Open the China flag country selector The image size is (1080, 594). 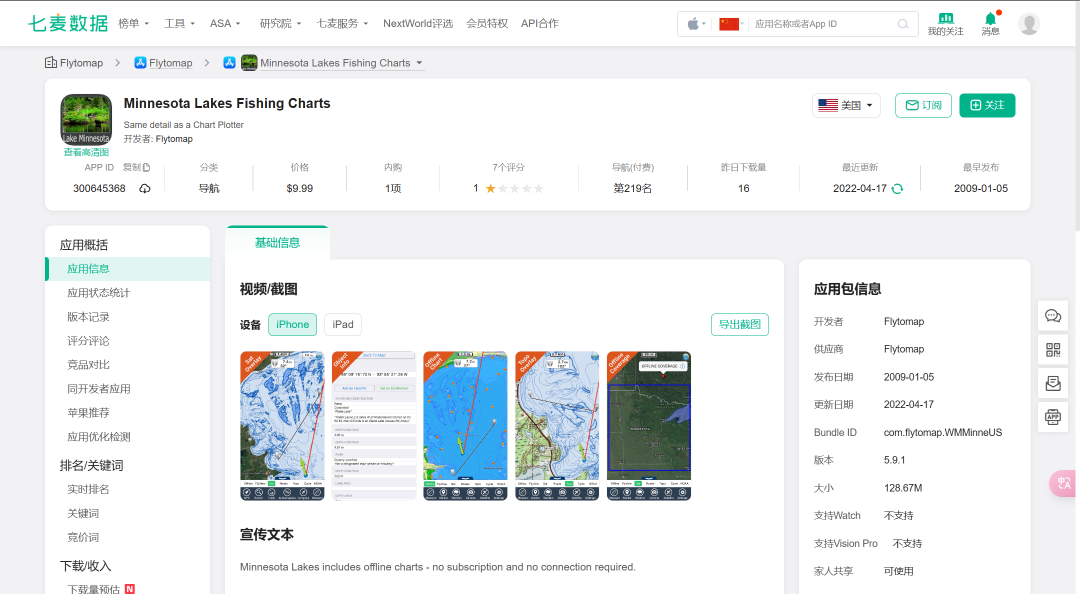pyautogui.click(x=731, y=24)
